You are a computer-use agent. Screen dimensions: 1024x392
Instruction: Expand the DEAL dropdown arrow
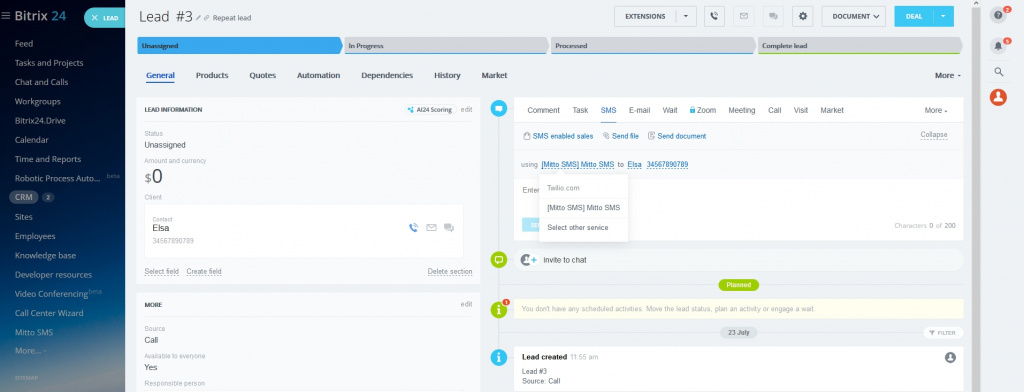click(x=944, y=16)
